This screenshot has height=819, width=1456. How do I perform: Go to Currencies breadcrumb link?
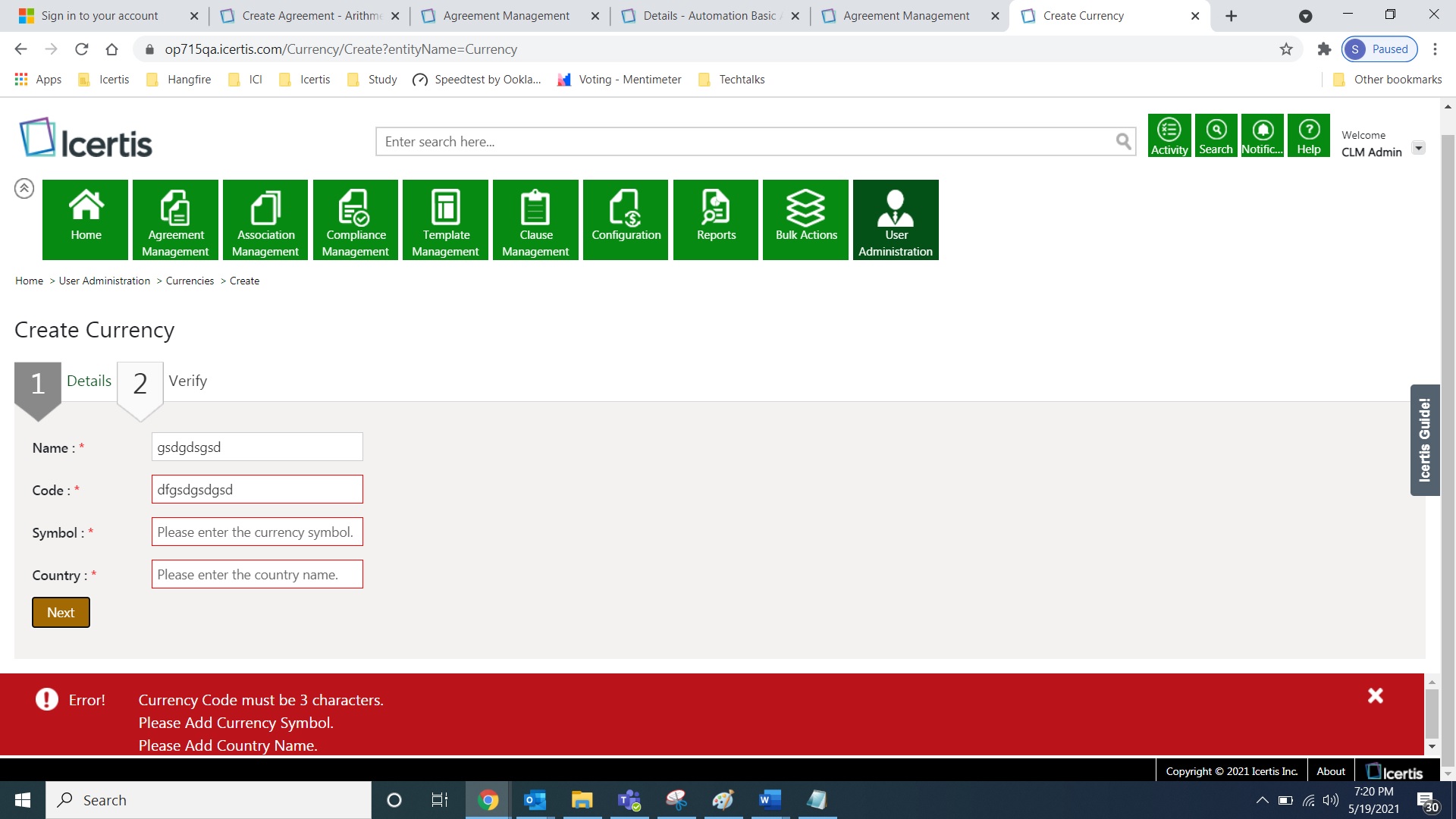click(x=190, y=281)
